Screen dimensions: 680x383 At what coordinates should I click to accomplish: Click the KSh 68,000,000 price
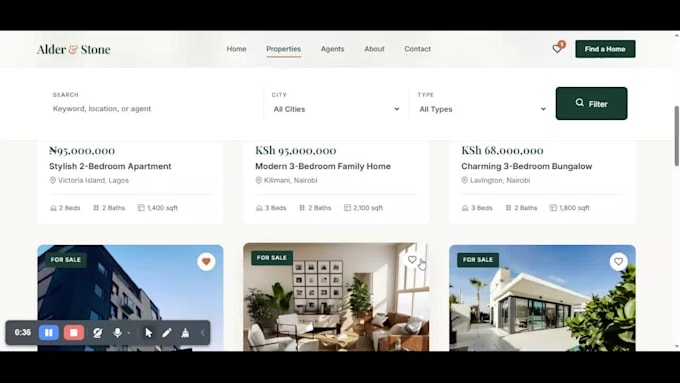[502, 151]
